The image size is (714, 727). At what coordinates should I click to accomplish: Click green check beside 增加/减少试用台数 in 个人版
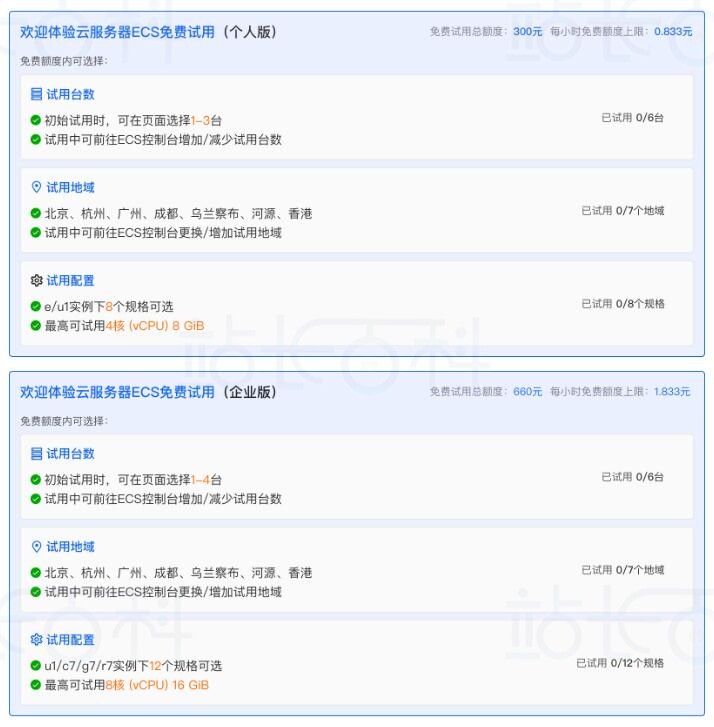36,140
